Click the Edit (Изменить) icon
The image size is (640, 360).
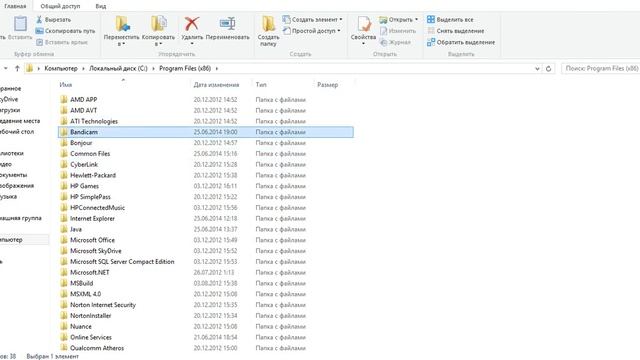[383, 31]
